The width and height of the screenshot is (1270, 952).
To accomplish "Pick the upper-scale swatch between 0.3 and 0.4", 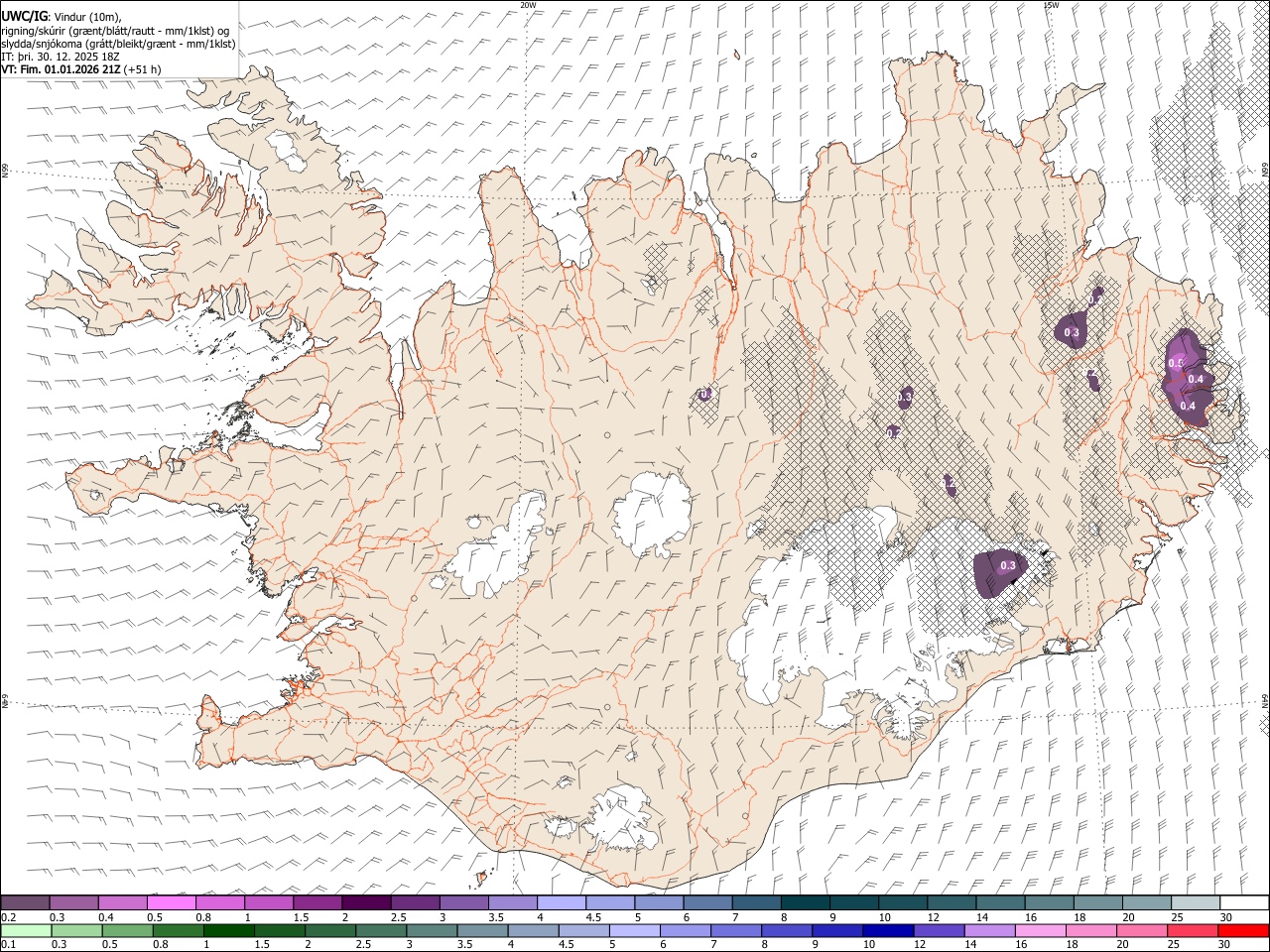I will [73, 902].
